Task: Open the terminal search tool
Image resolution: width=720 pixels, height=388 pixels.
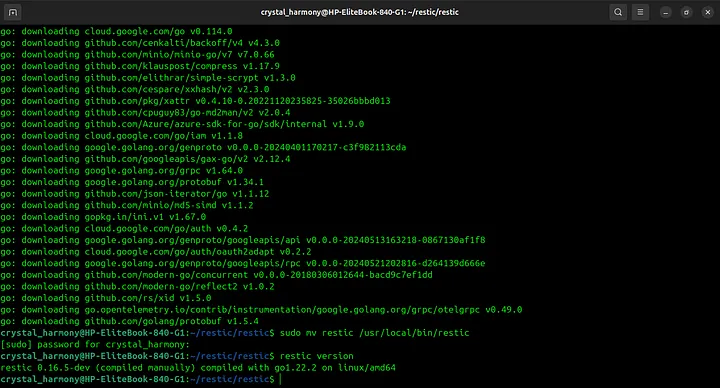Action: 618,12
